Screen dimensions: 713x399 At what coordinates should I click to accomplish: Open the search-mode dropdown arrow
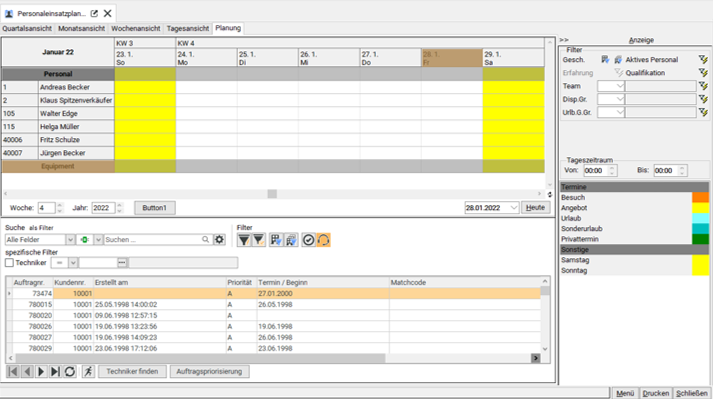click(x=98, y=239)
